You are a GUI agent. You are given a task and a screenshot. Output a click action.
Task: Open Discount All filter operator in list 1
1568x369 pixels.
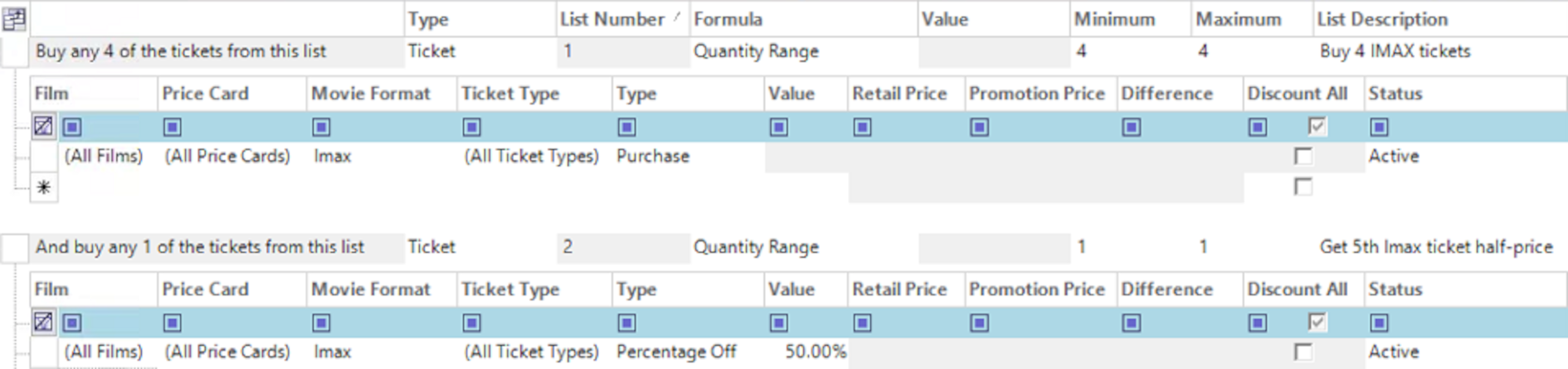click(1257, 127)
